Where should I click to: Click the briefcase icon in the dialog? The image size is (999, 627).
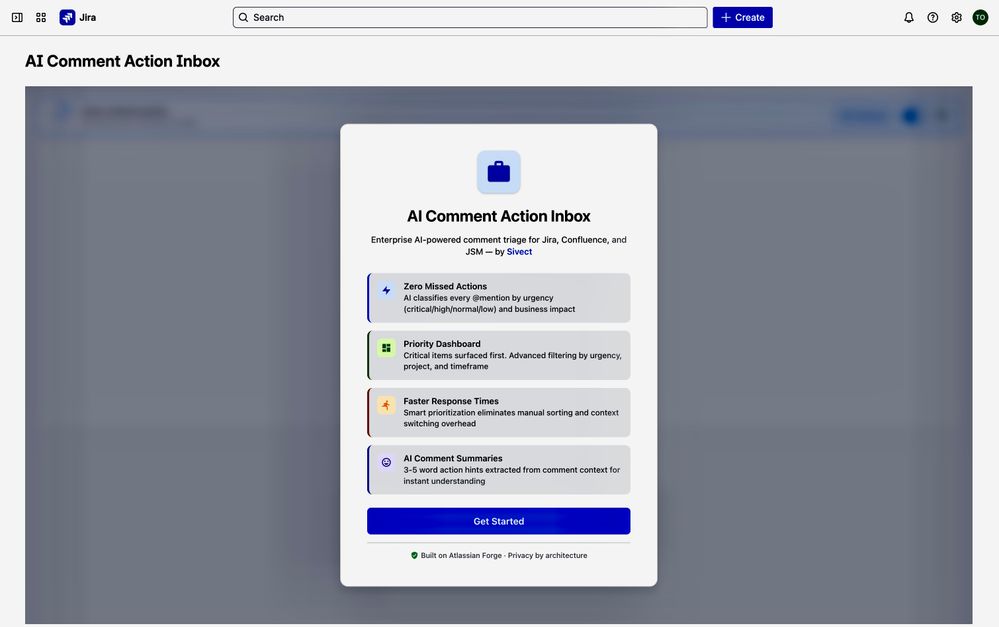click(x=498, y=172)
